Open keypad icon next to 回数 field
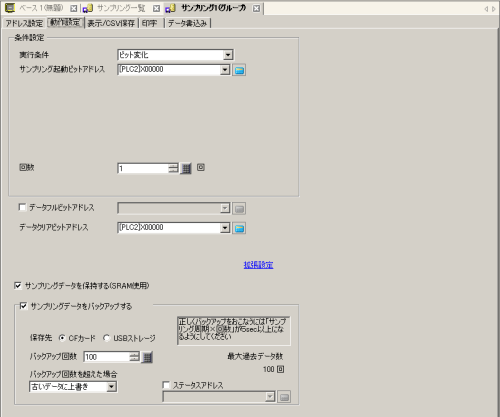The height and width of the screenshot is (417, 500). pyautogui.click(x=186, y=168)
